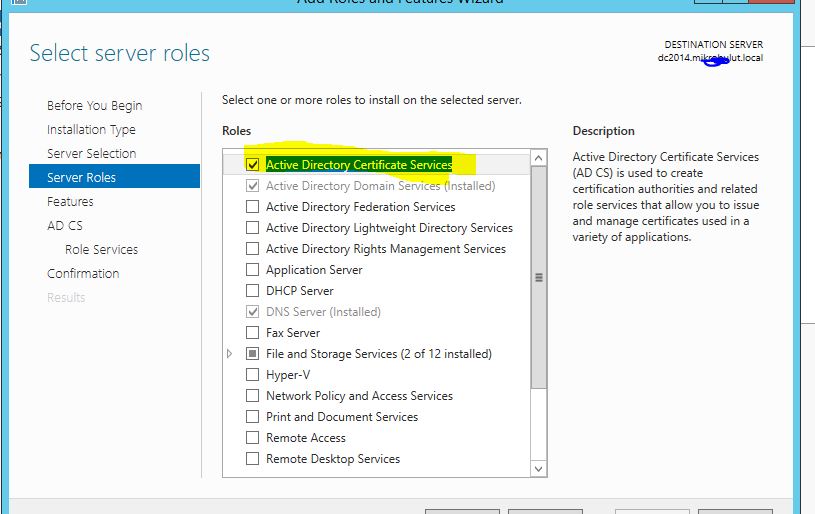Image resolution: width=815 pixels, height=514 pixels.
Task: Go to Before You Begin step
Action: [x=95, y=106]
